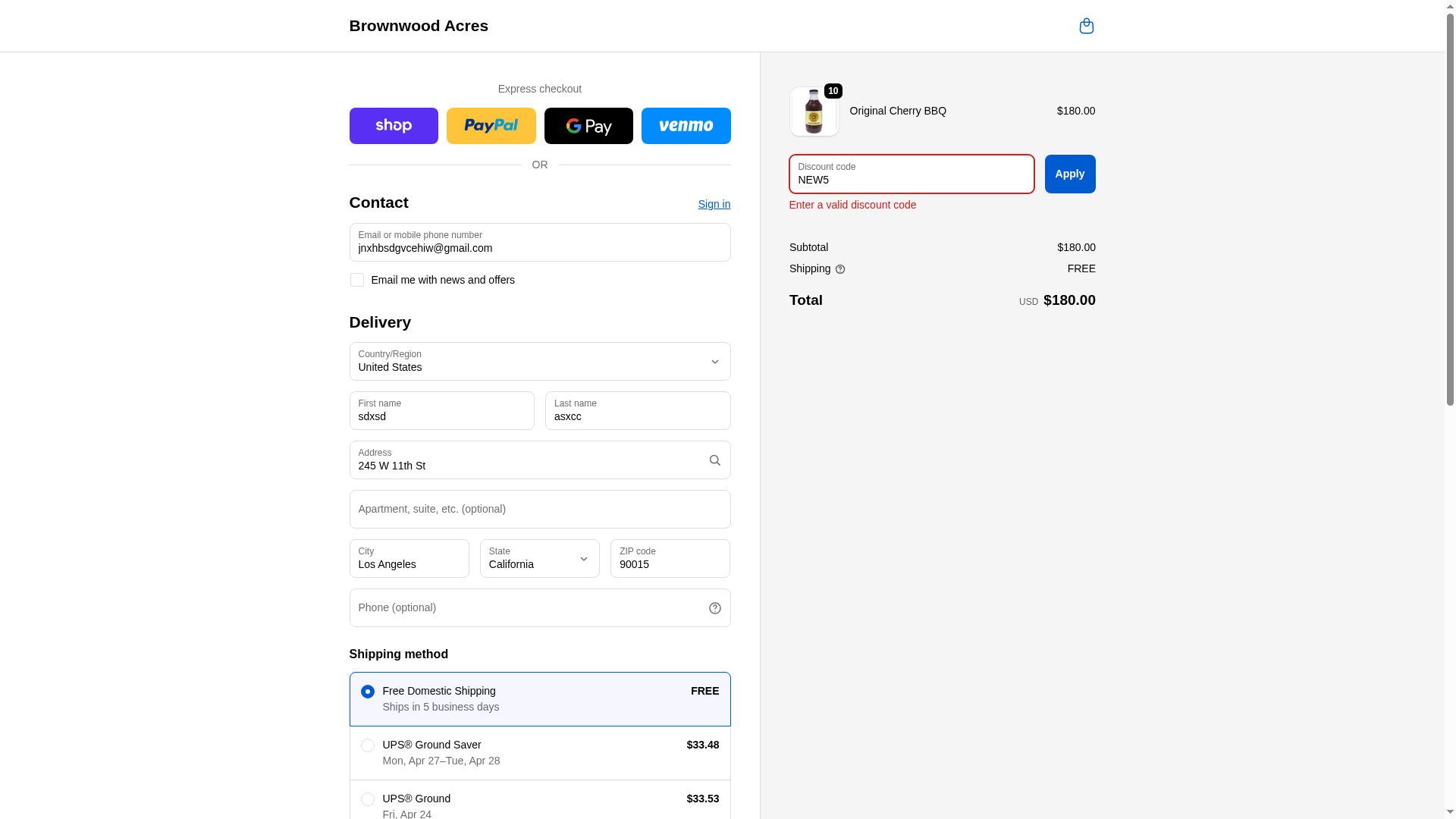Open the Country/Region dropdown
1456x819 pixels.
[539, 362]
